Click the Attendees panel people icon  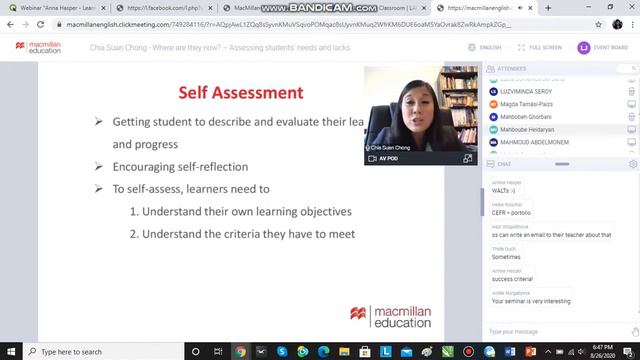(x=490, y=69)
